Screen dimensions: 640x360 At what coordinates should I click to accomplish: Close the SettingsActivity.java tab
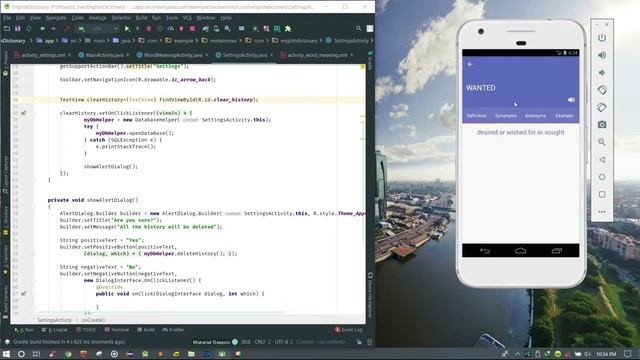271,55
